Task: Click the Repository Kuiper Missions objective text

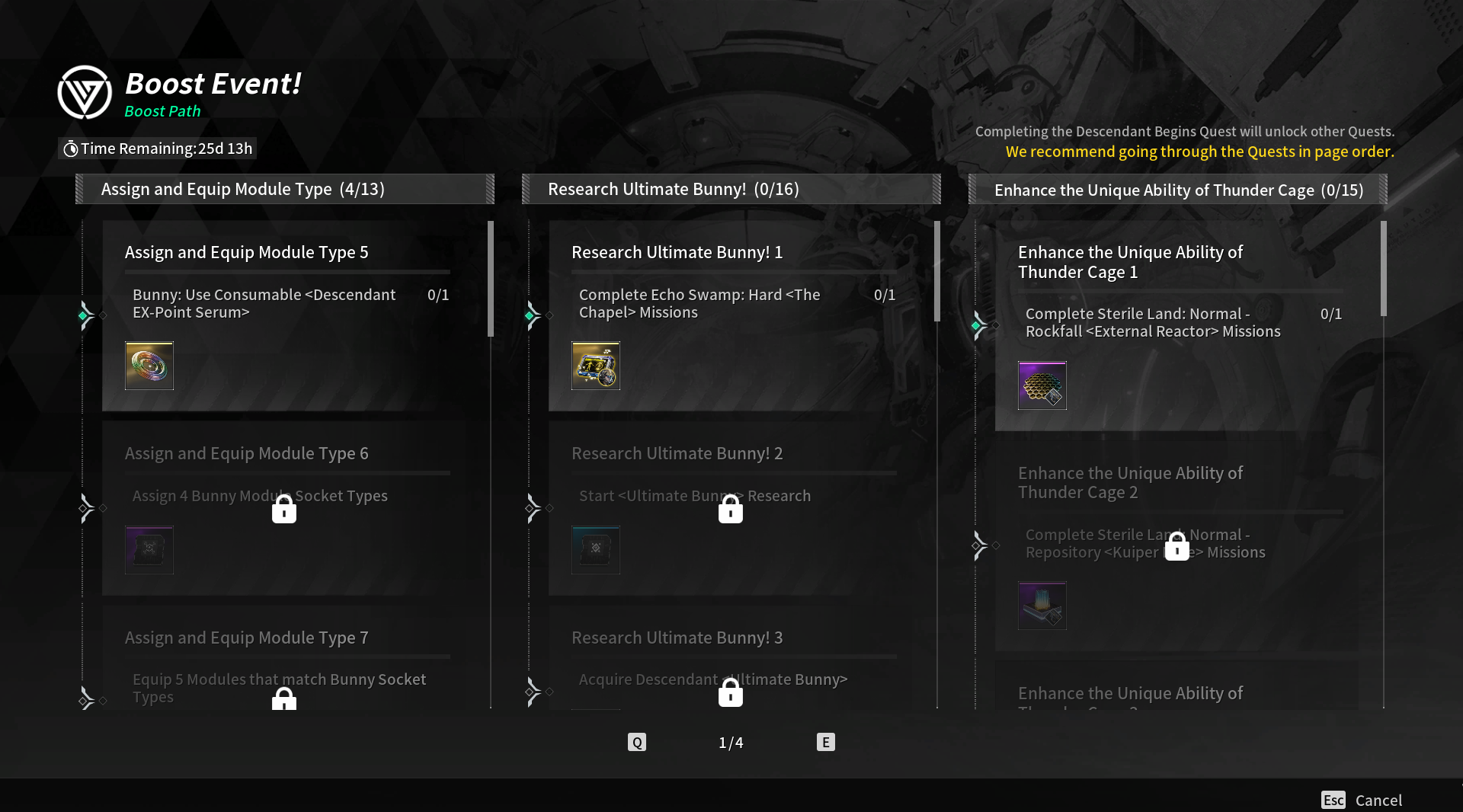Action: point(1145,543)
